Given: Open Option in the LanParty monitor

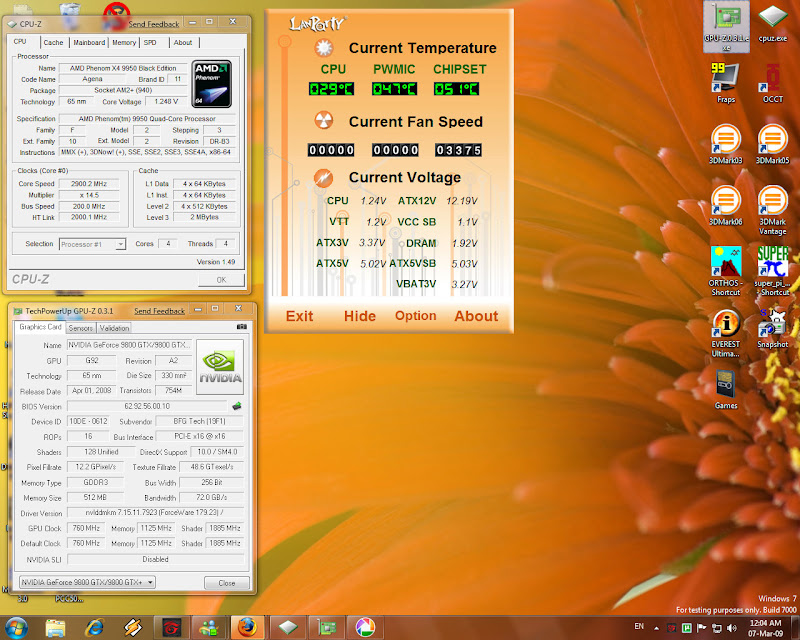Looking at the screenshot, I should tap(415, 316).
